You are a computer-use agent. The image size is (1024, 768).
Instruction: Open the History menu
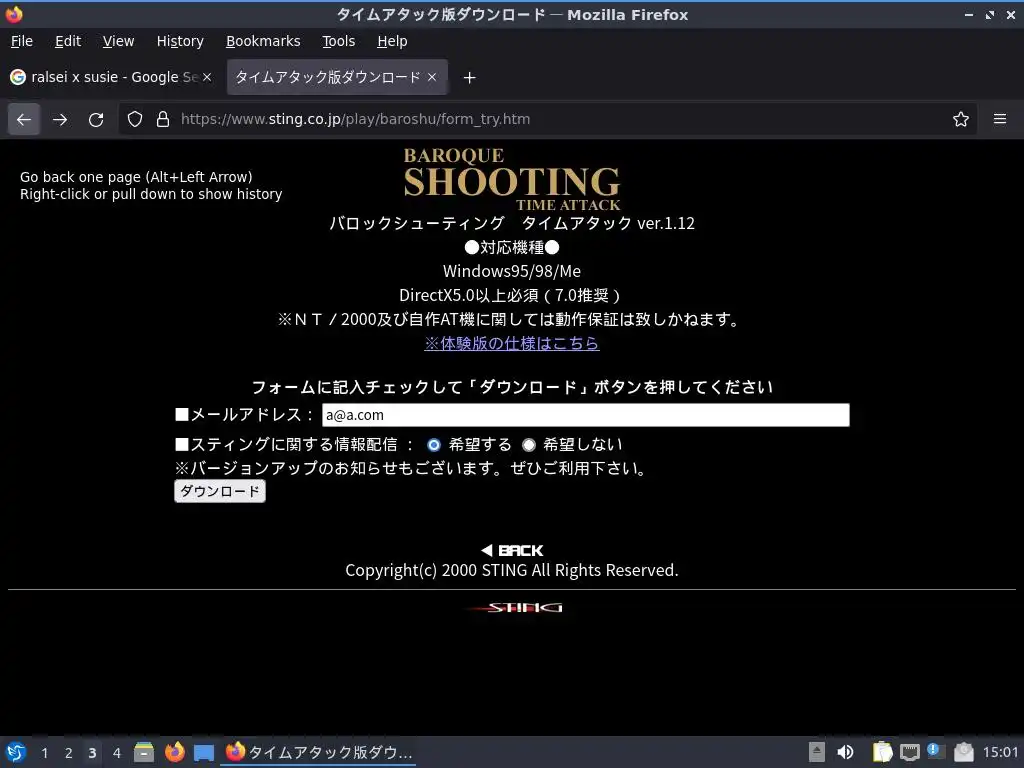click(x=180, y=41)
